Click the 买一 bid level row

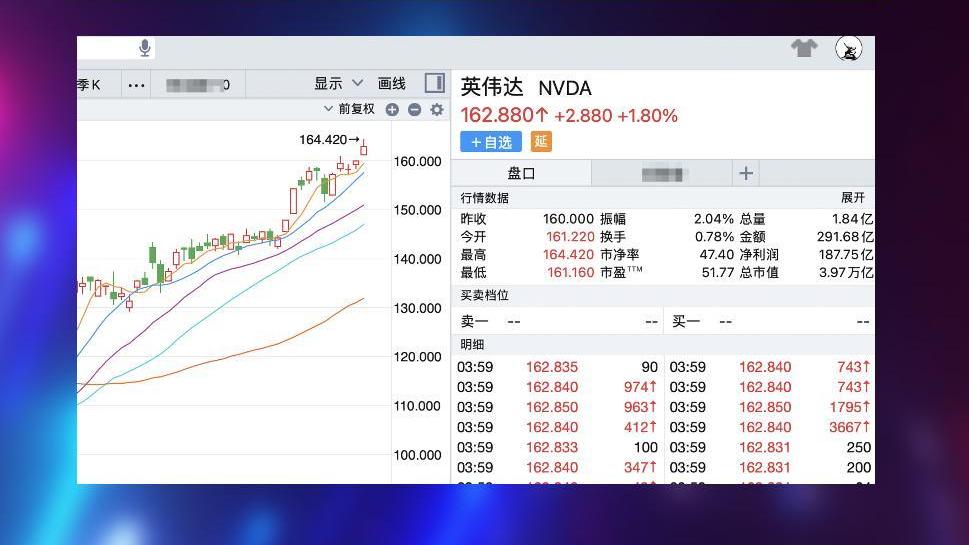pos(770,321)
